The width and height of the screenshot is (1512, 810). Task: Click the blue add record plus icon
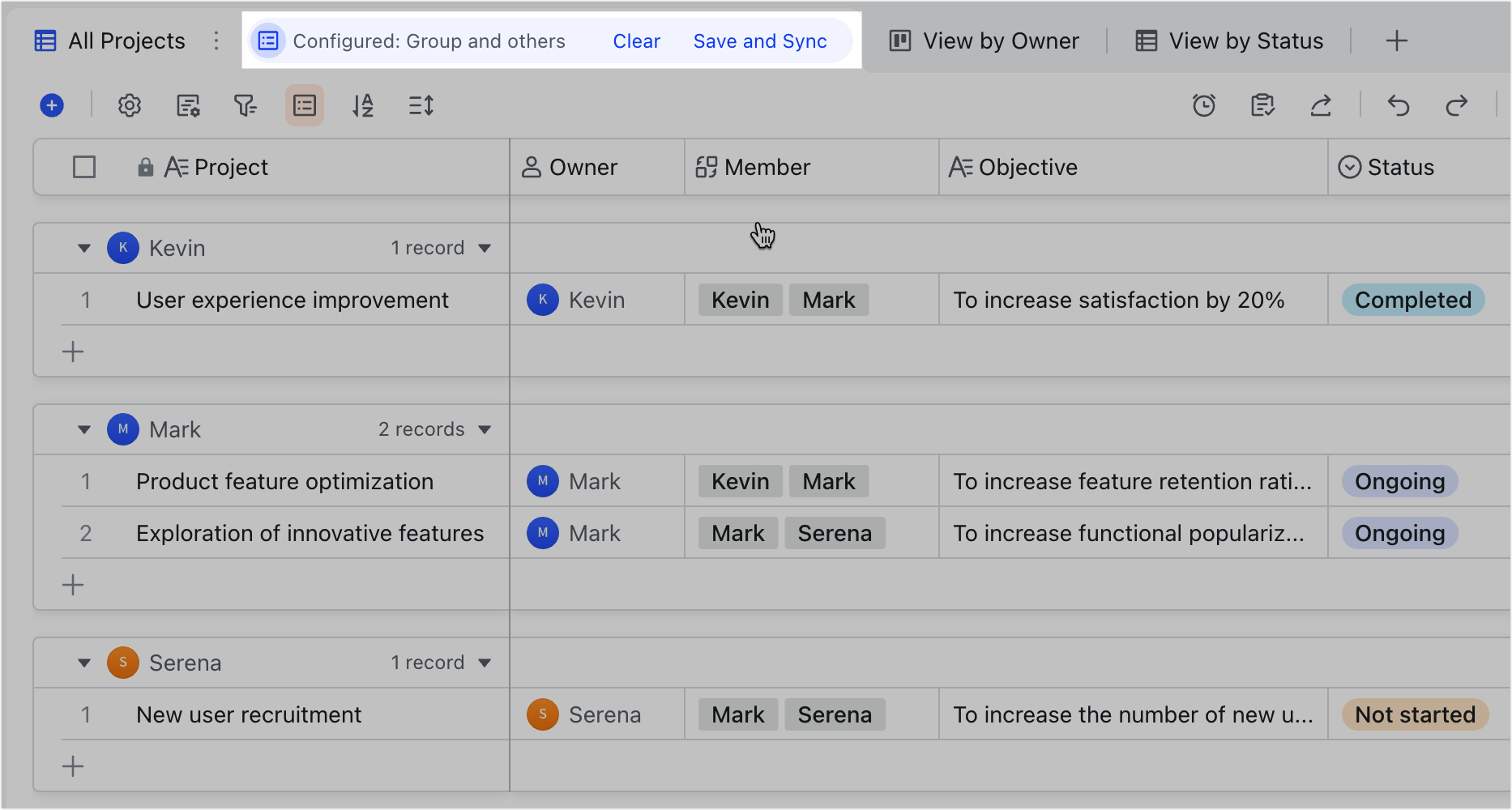(x=52, y=105)
